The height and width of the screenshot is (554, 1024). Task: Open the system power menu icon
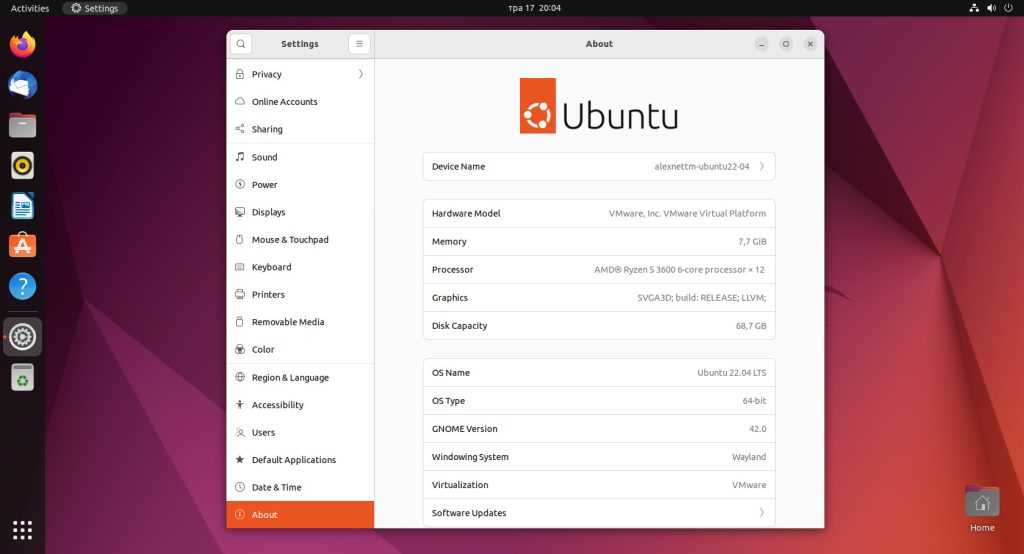click(1008, 8)
